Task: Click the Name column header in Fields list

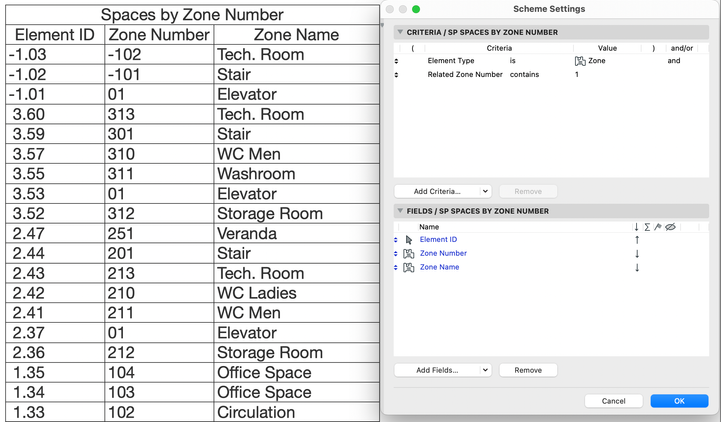Action: pos(429,227)
